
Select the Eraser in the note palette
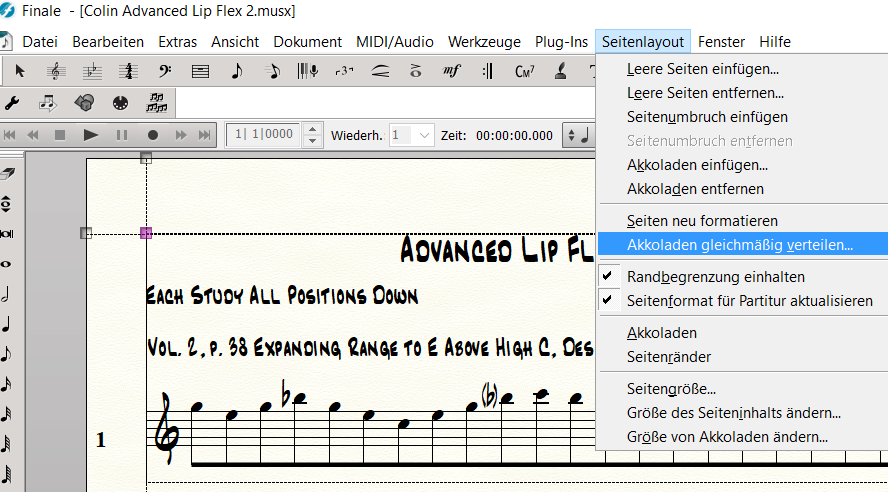(7, 174)
